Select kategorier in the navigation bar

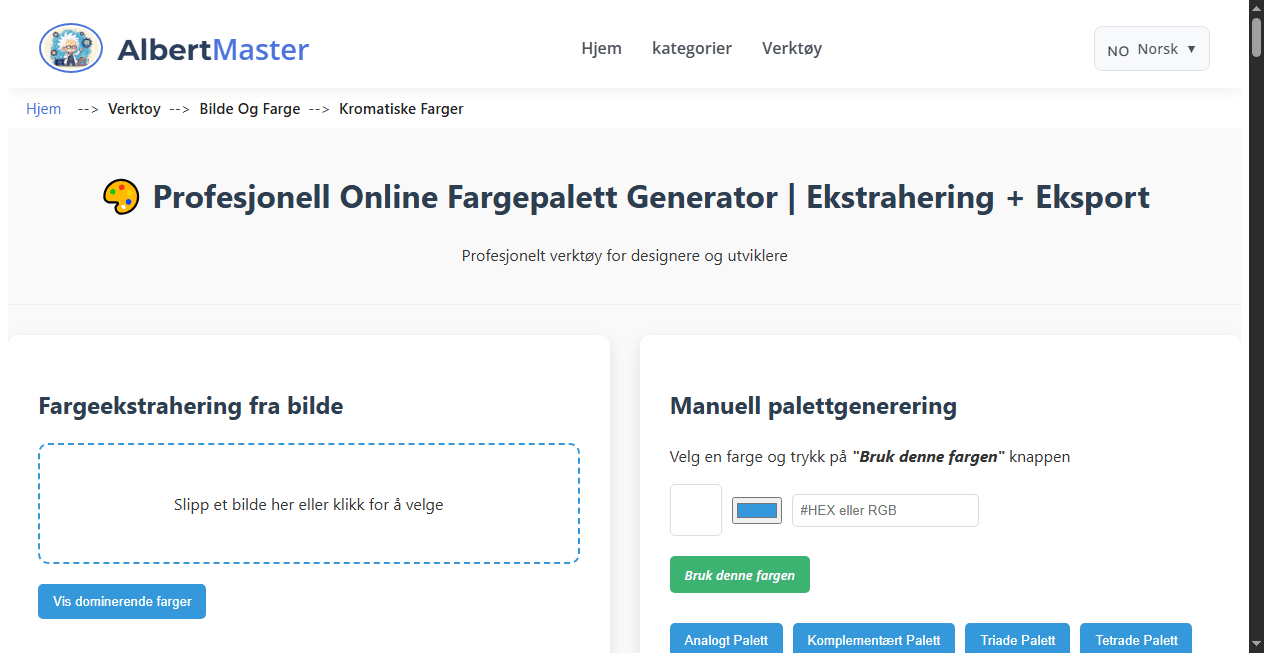(692, 48)
